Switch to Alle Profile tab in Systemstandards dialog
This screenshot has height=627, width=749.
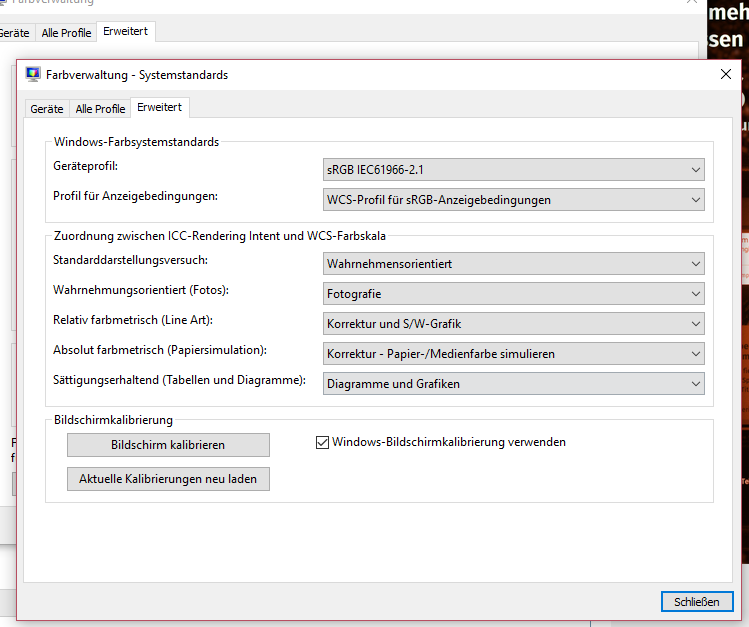(x=100, y=109)
